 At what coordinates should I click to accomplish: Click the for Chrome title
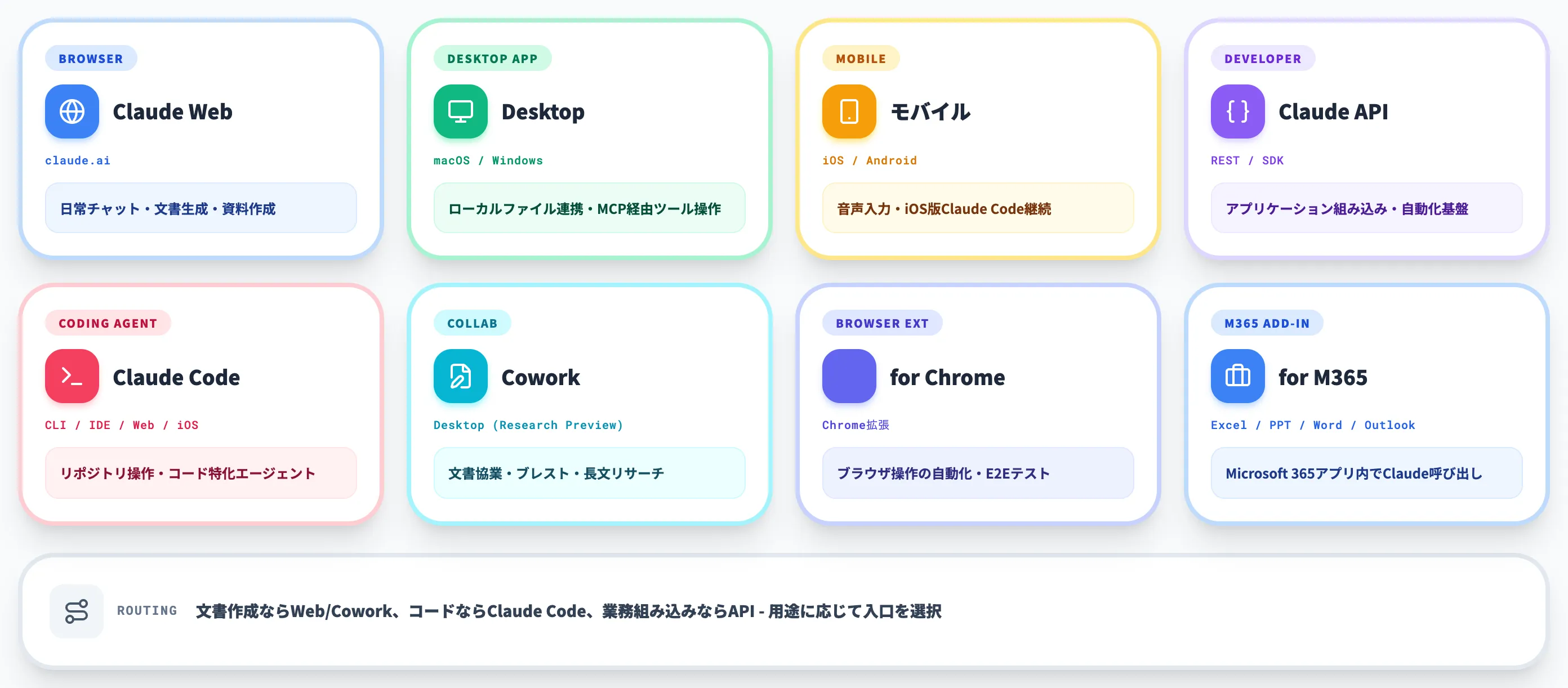(947, 377)
